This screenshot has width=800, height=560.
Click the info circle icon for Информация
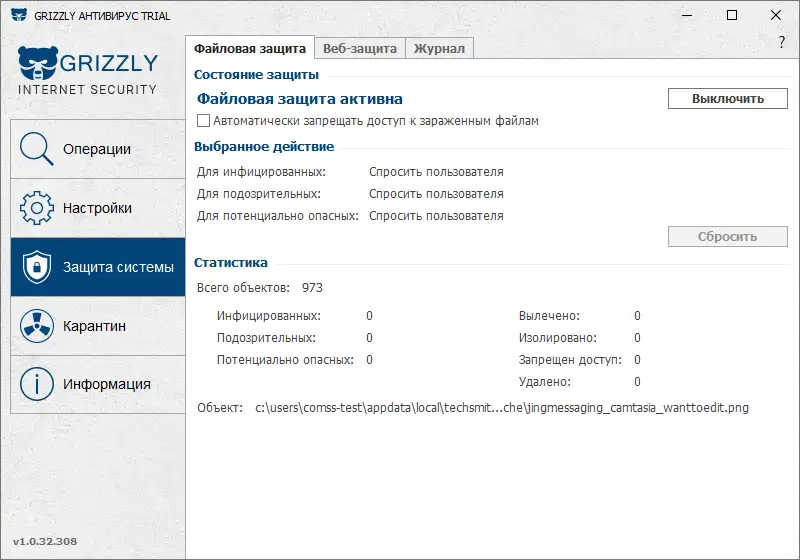point(36,384)
